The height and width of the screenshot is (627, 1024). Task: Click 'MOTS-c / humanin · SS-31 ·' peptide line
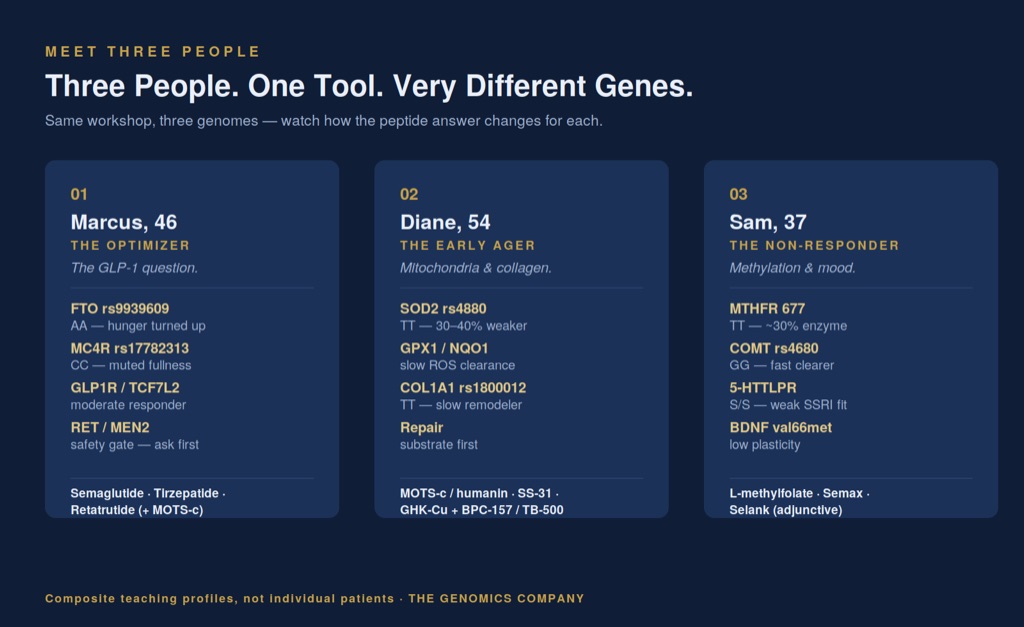point(479,493)
